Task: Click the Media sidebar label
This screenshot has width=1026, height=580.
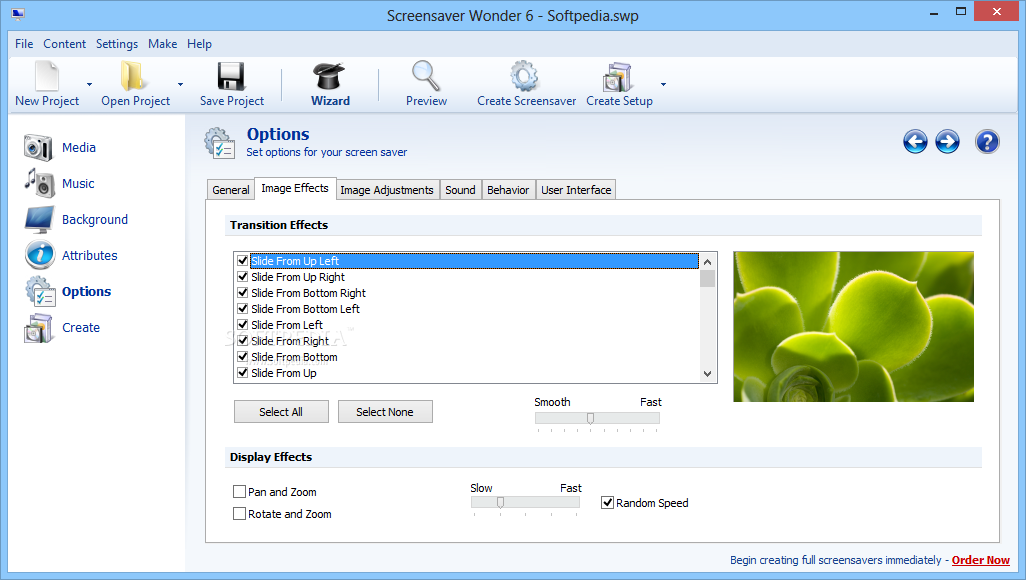Action: (x=79, y=147)
